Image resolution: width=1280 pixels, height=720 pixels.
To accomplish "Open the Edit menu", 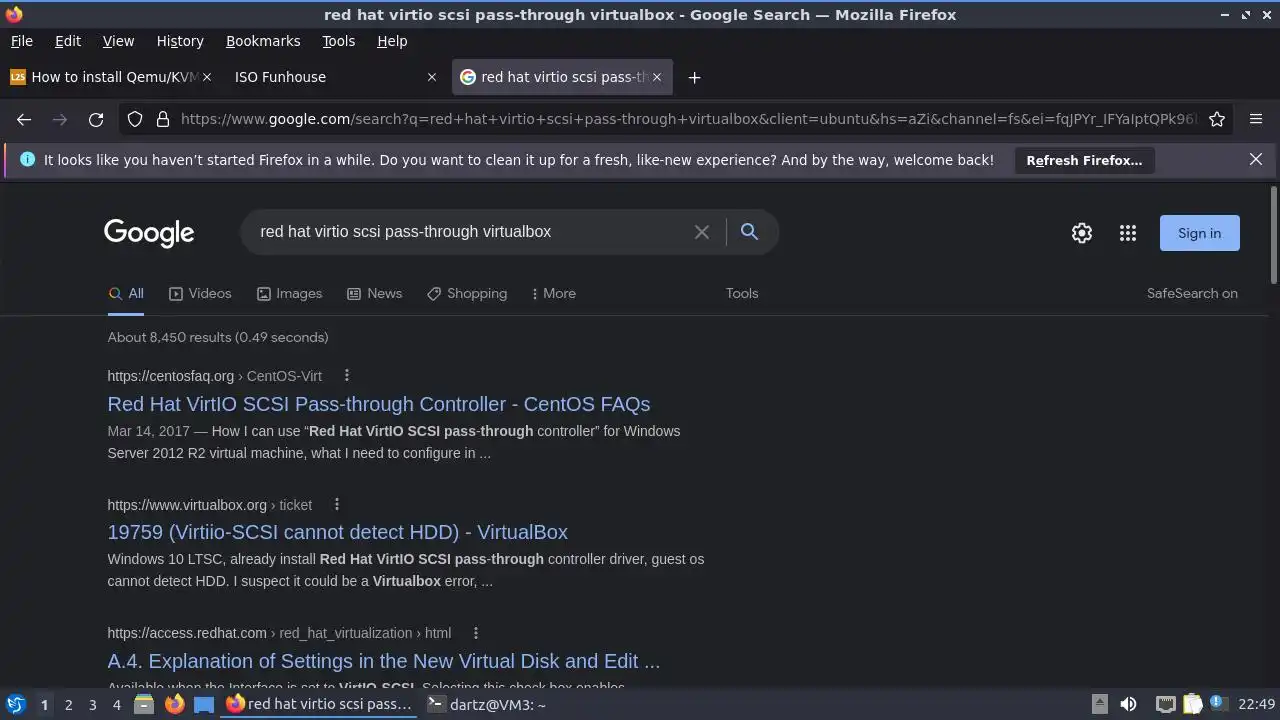I will [68, 41].
